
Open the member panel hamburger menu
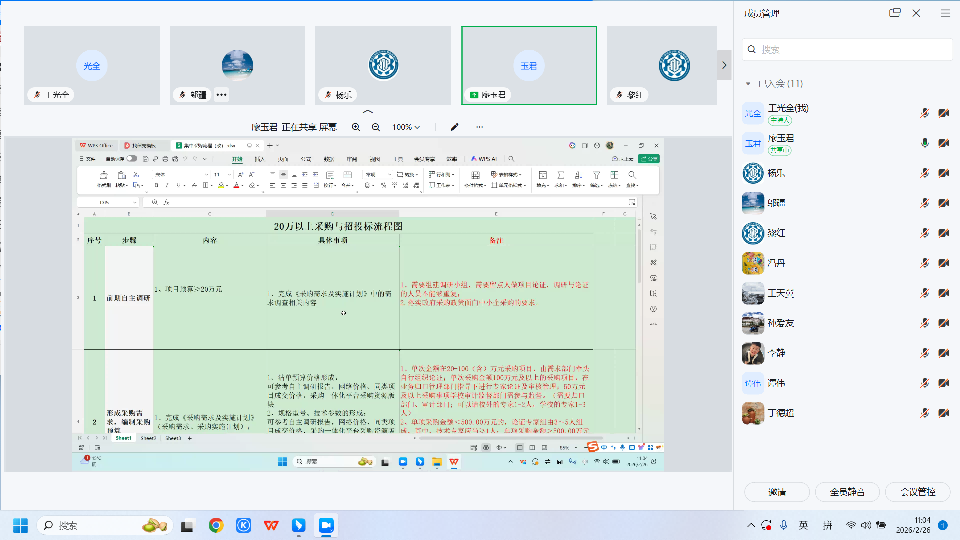[945, 13]
